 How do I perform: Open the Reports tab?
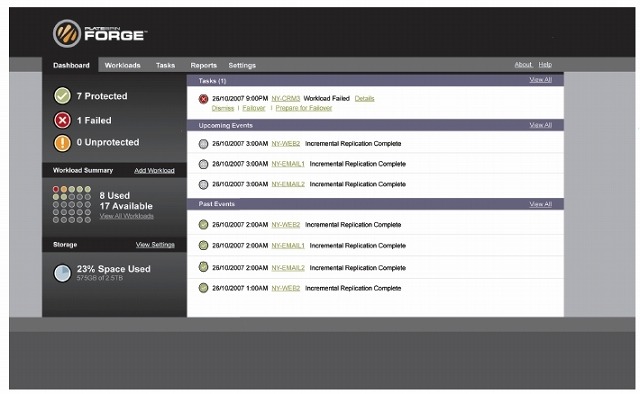(204, 65)
